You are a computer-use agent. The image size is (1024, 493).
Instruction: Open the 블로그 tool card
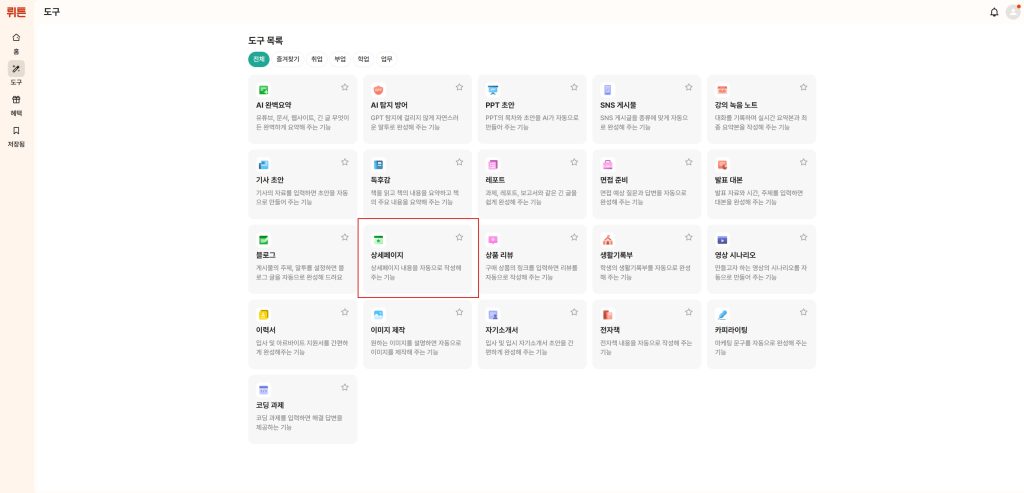pyautogui.click(x=302, y=260)
